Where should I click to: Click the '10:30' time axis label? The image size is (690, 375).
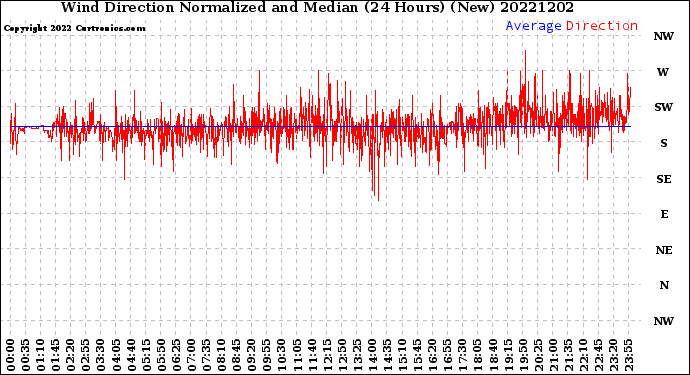coord(282,355)
